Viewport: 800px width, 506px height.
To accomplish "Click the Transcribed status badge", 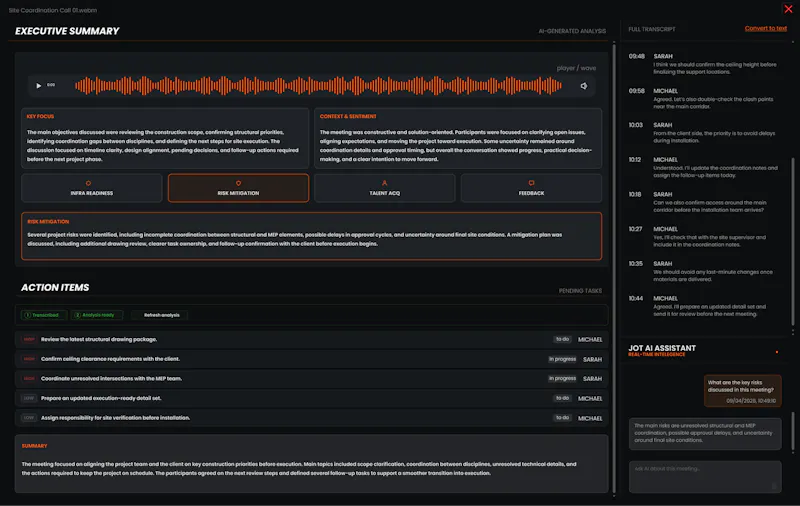I will pos(42,315).
